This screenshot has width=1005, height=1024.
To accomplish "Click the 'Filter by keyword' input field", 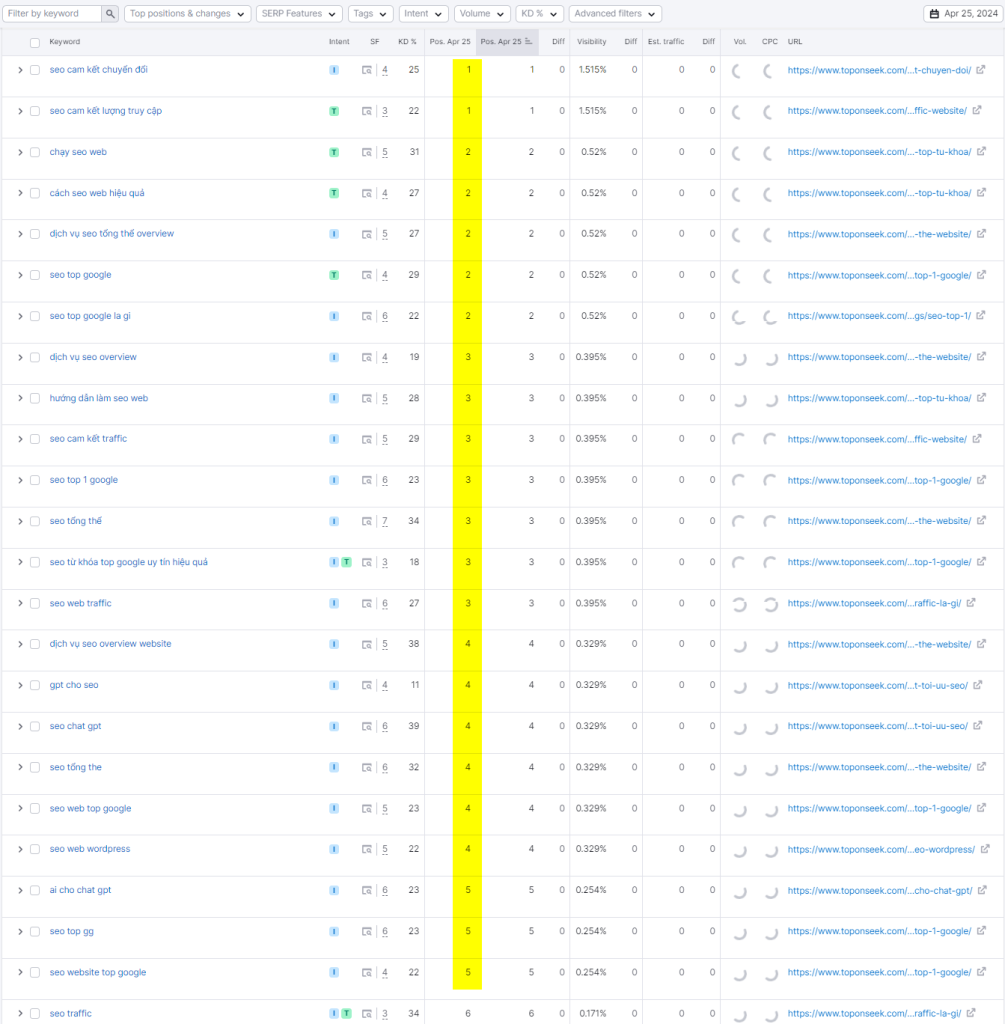I will (52, 14).
